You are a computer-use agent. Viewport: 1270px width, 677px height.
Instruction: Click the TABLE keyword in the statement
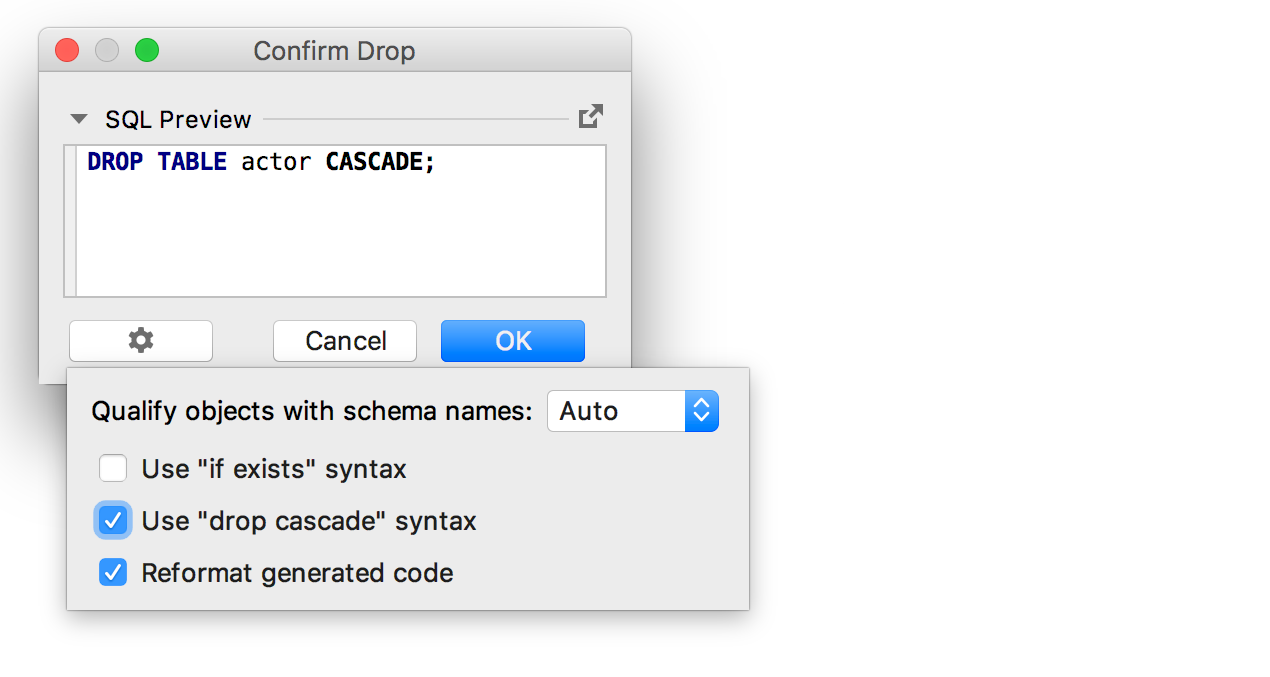pyautogui.click(x=192, y=162)
